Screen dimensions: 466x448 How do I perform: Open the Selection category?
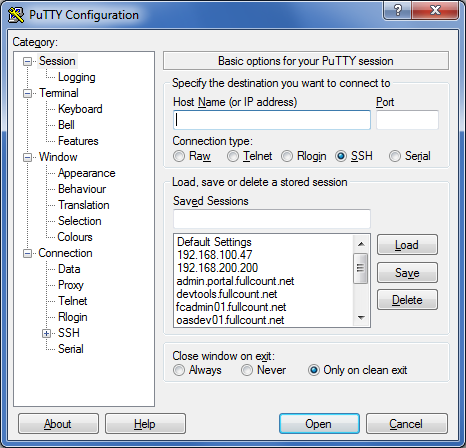pyautogui.click(x=79, y=221)
